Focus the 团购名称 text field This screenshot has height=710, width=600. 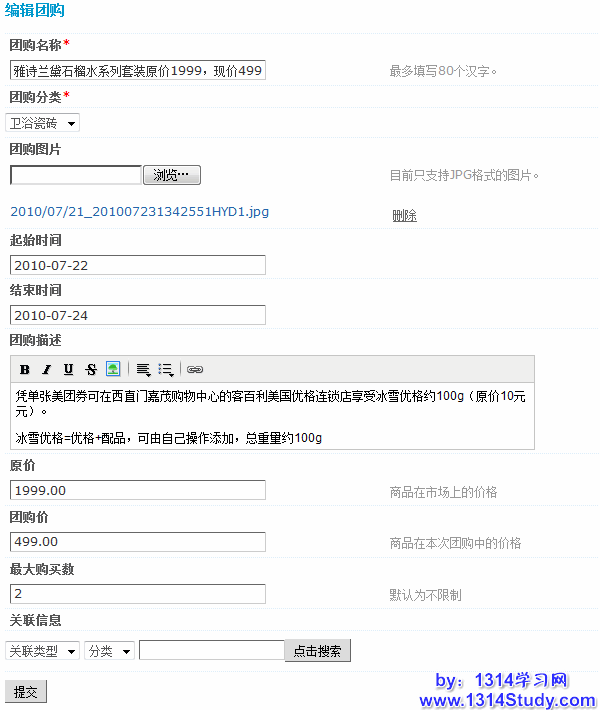(x=138, y=71)
